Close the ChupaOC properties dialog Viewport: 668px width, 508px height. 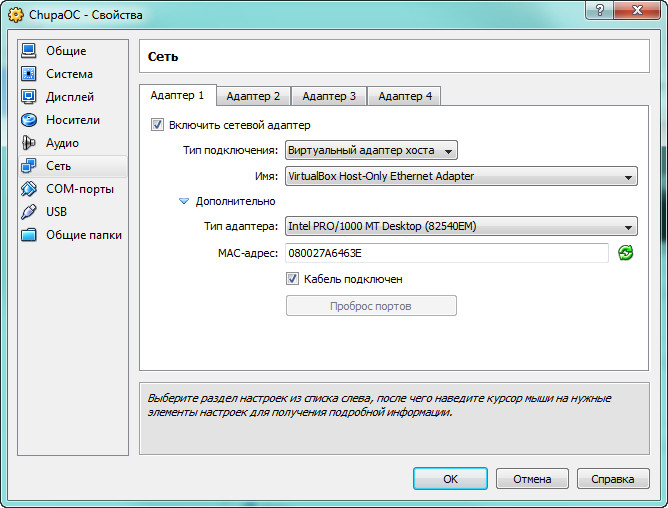(637, 10)
